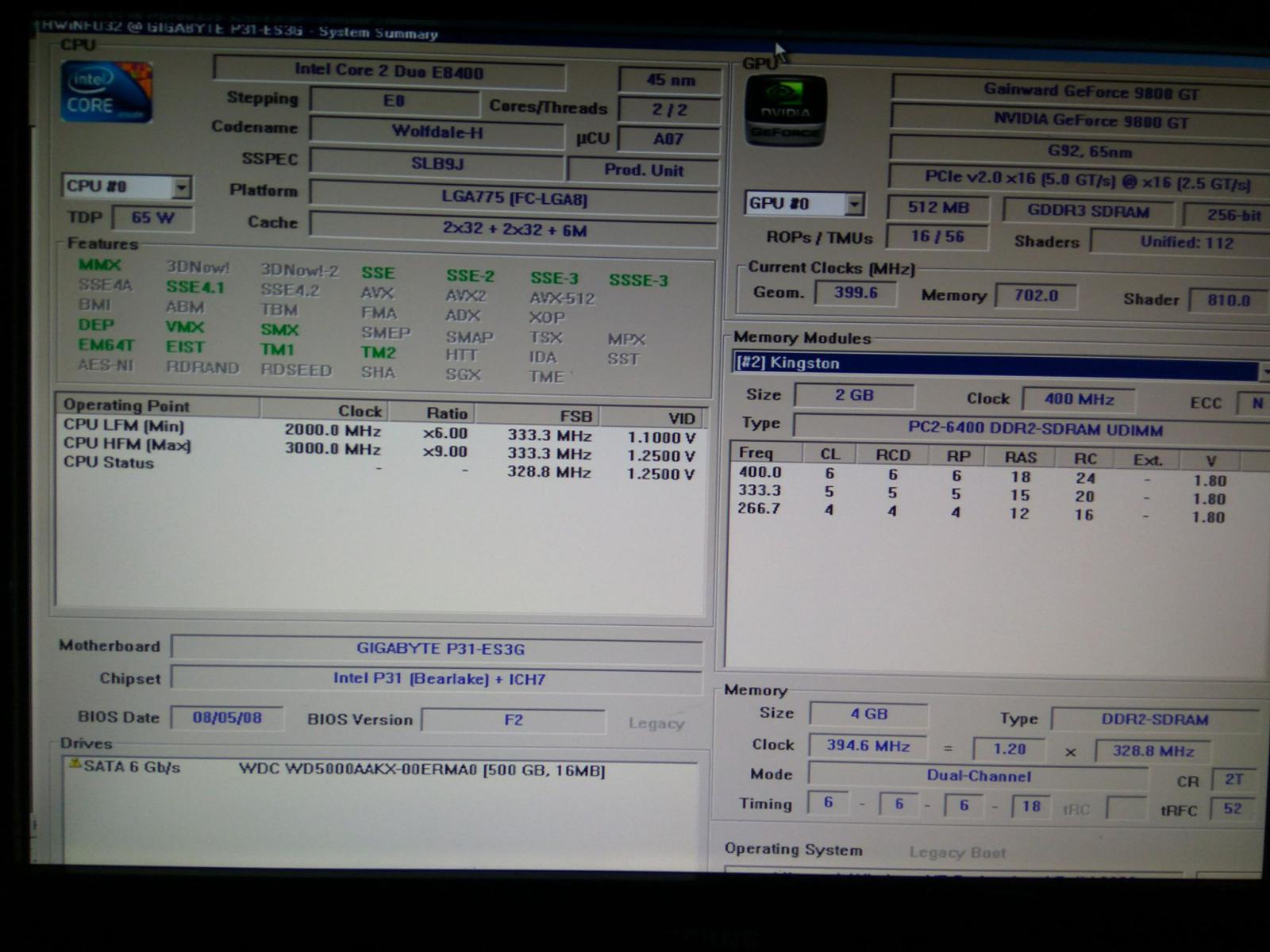Click the module Clock 400 MHz field
The width and height of the screenshot is (1270, 952).
pos(1079,399)
